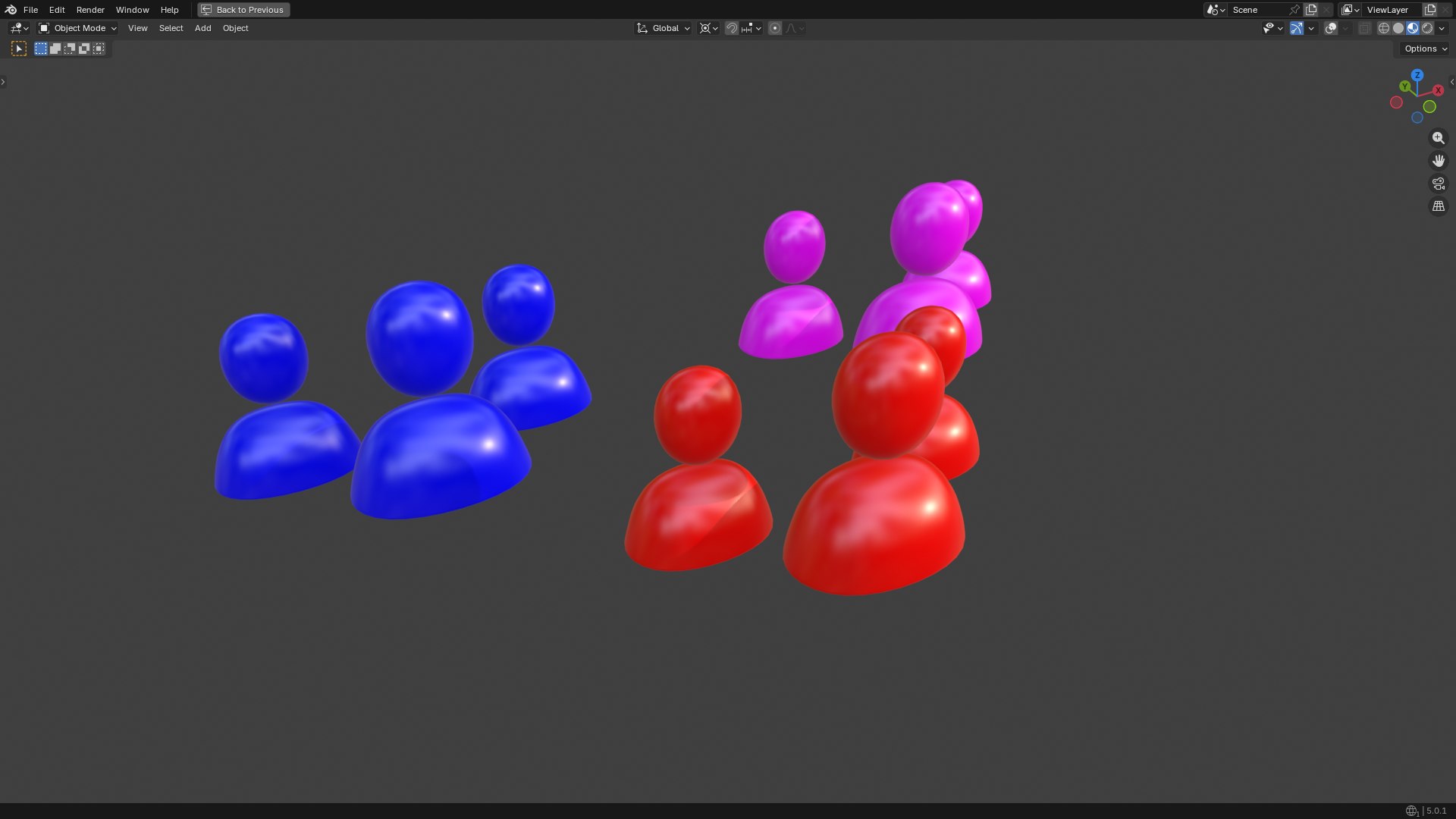
Task: Click the New Scene duplicate icon
Action: coord(1311,10)
